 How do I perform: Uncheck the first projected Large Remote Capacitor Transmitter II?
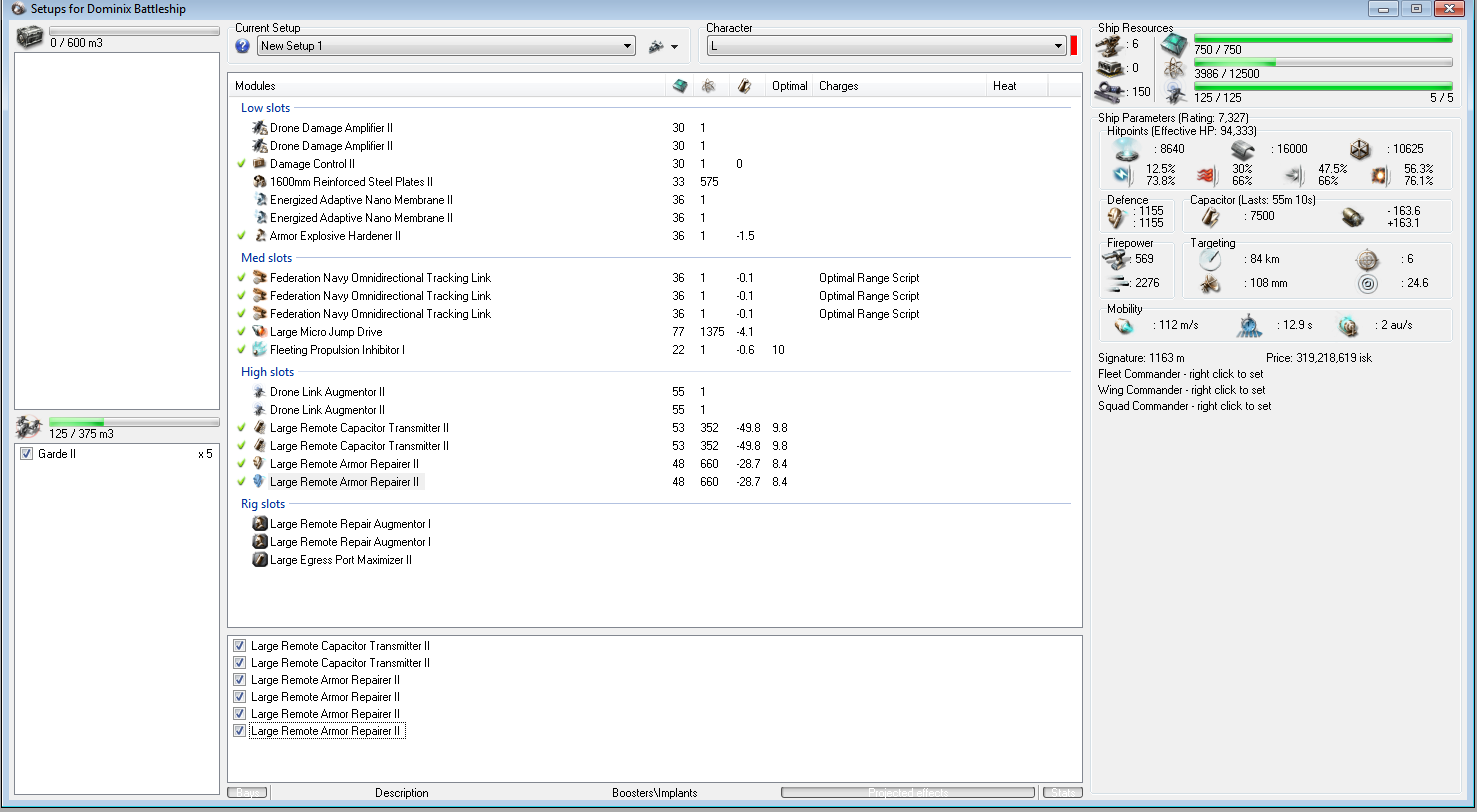(x=239, y=646)
